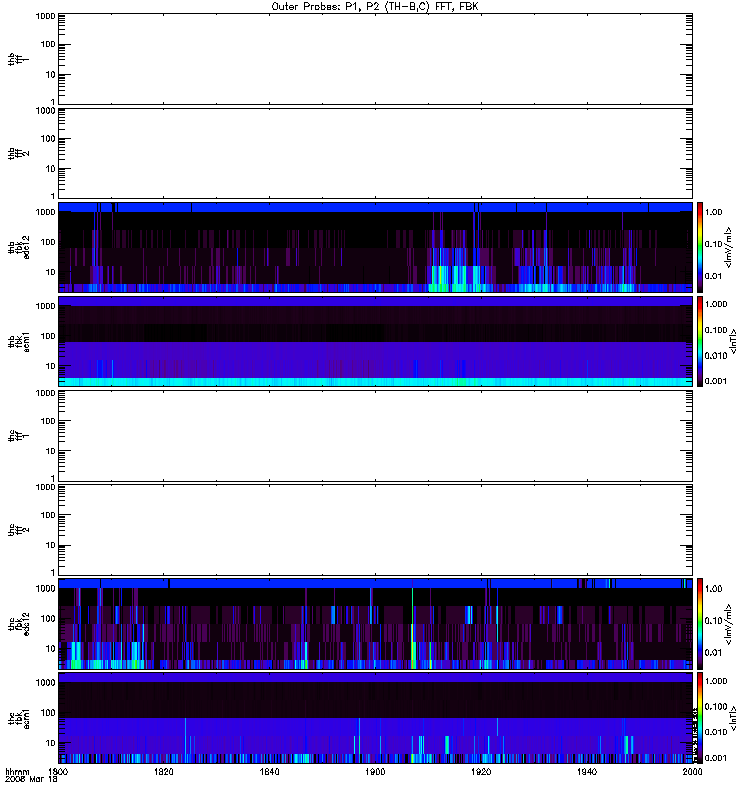Click the '1.00' value on the thb edc12 color bar
Image resolution: width=750 pixels, height=800 pixels.
pos(714,212)
